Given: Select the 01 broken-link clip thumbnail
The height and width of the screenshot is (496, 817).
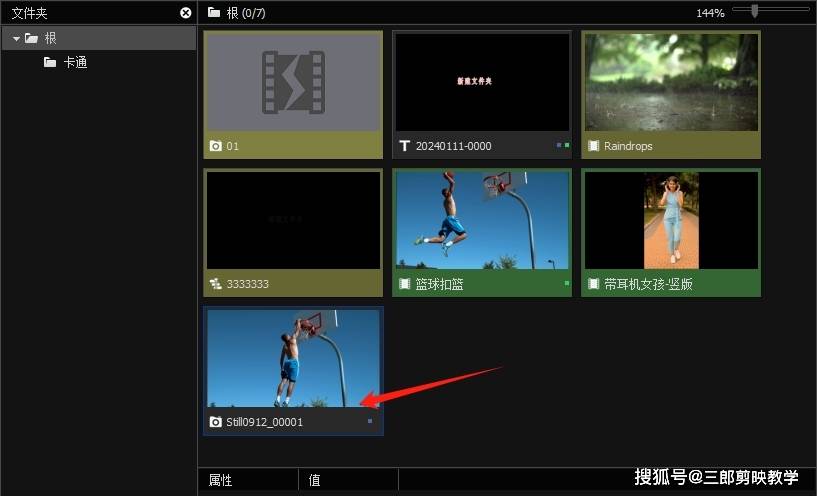Looking at the screenshot, I should tap(292, 82).
